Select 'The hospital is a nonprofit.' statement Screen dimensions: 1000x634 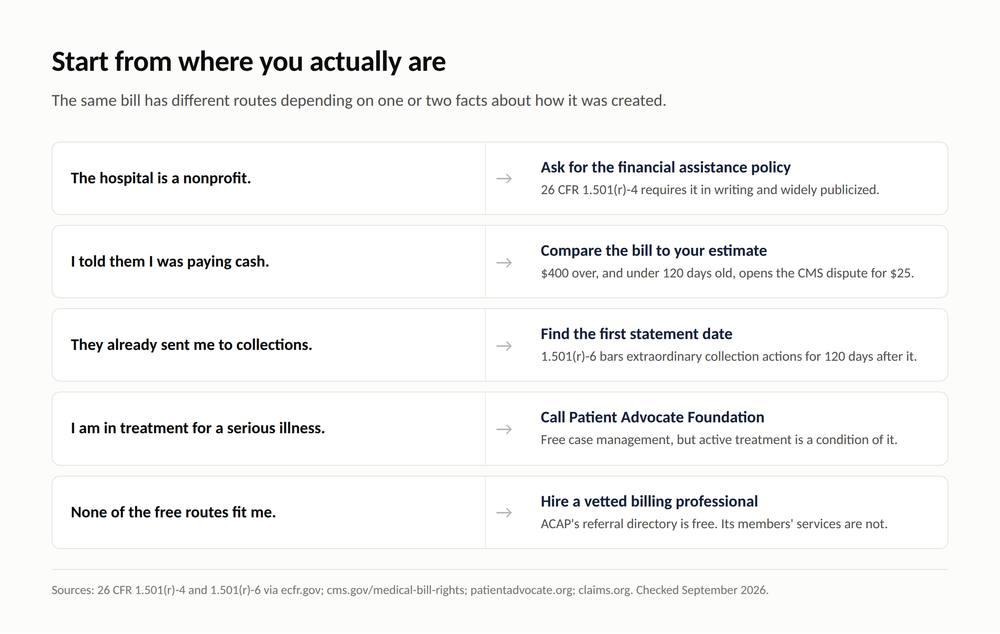point(161,178)
